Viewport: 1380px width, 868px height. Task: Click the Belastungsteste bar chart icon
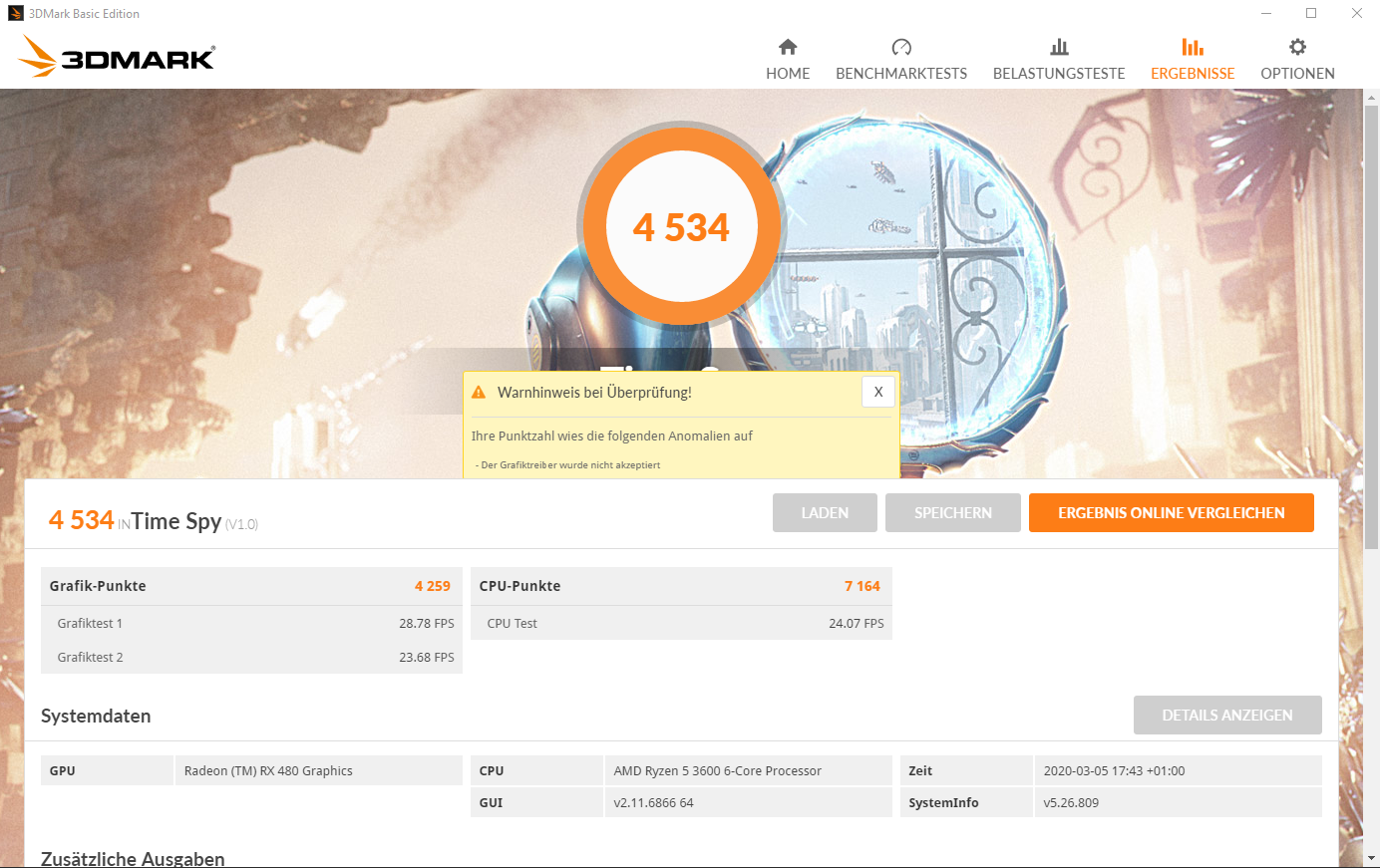pyautogui.click(x=1059, y=47)
